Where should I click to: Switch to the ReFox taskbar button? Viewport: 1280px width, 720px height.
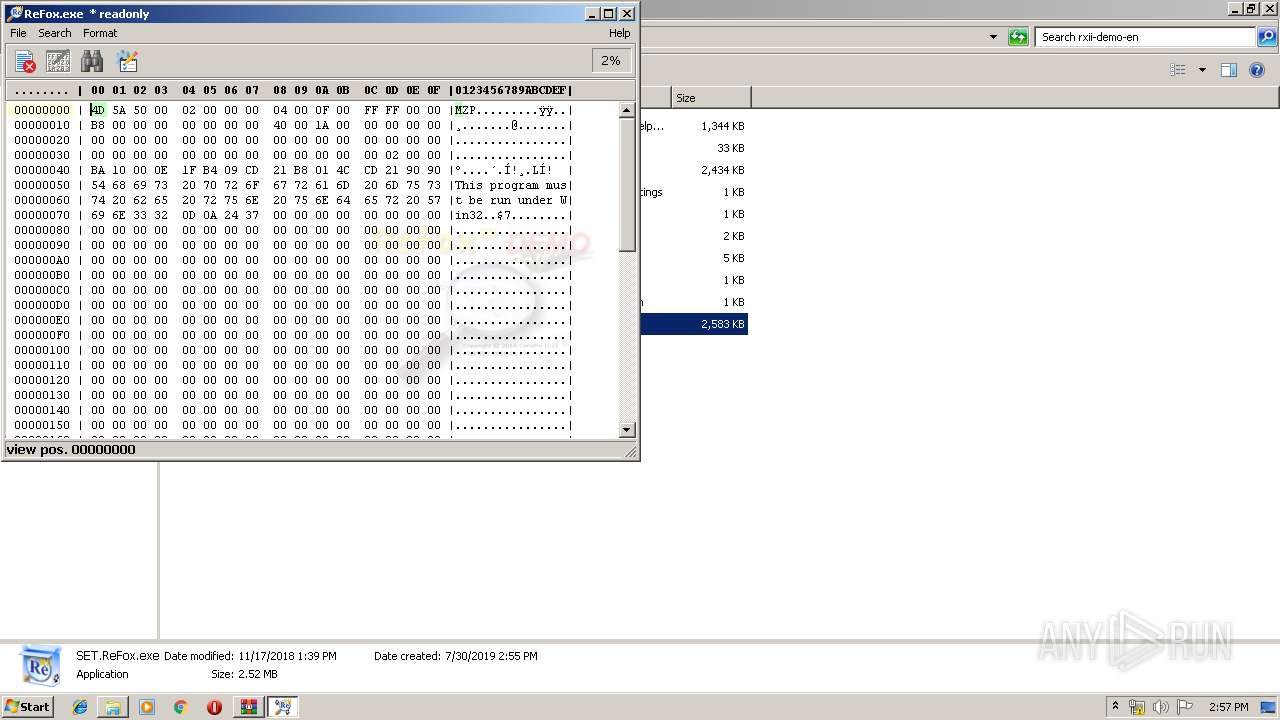(x=282, y=707)
